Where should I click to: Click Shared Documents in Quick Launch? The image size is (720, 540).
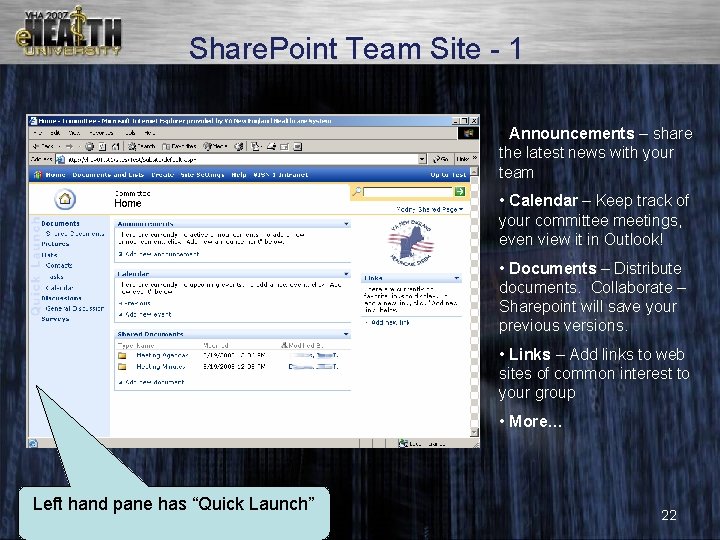coord(75,234)
